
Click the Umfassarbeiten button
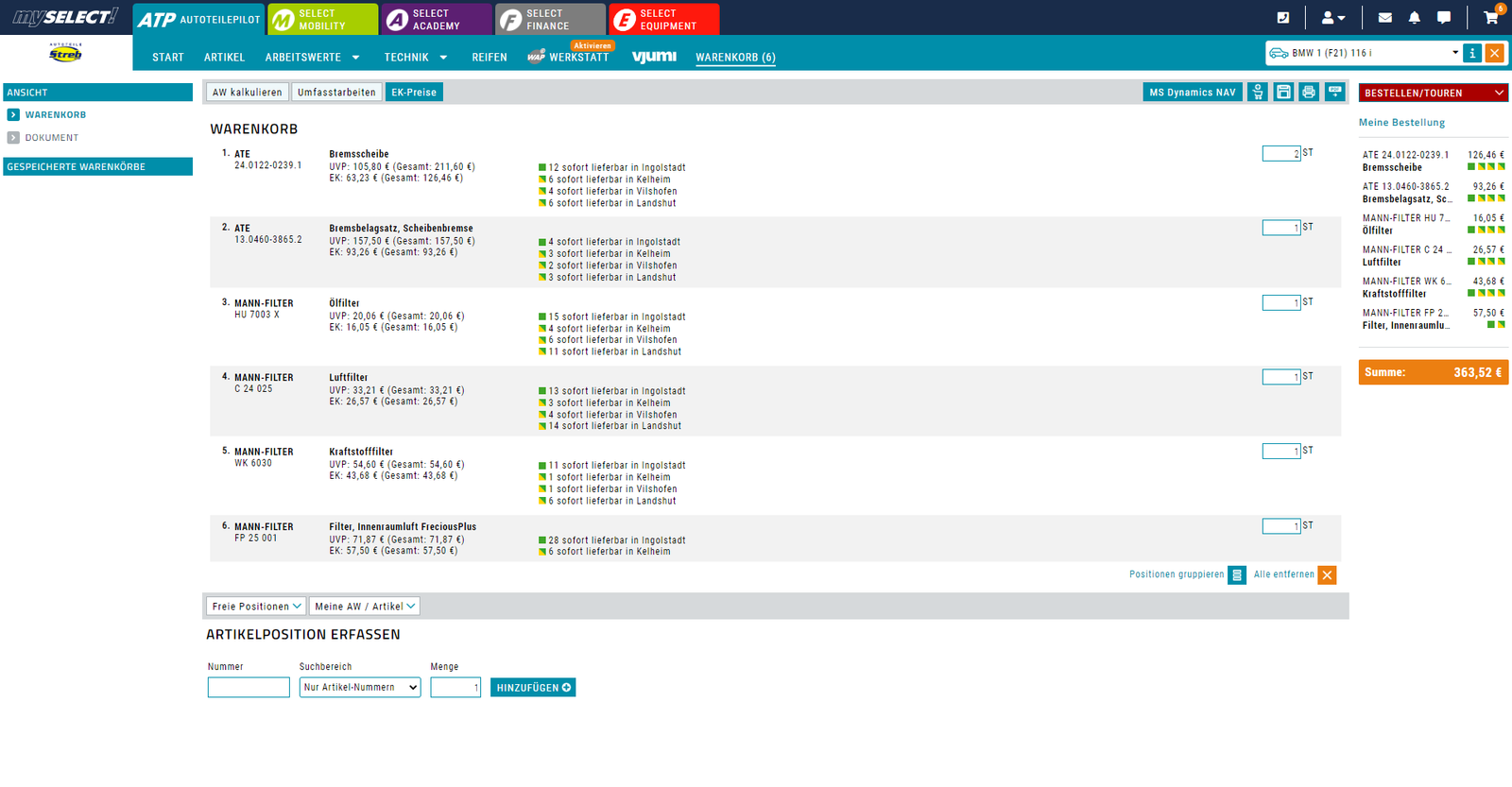336,92
